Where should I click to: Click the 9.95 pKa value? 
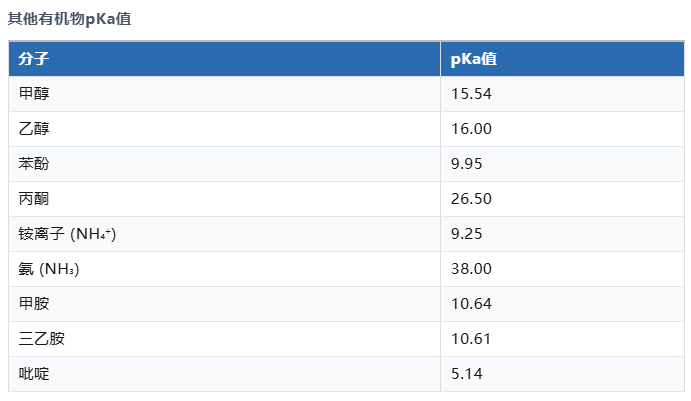pyautogui.click(x=467, y=164)
